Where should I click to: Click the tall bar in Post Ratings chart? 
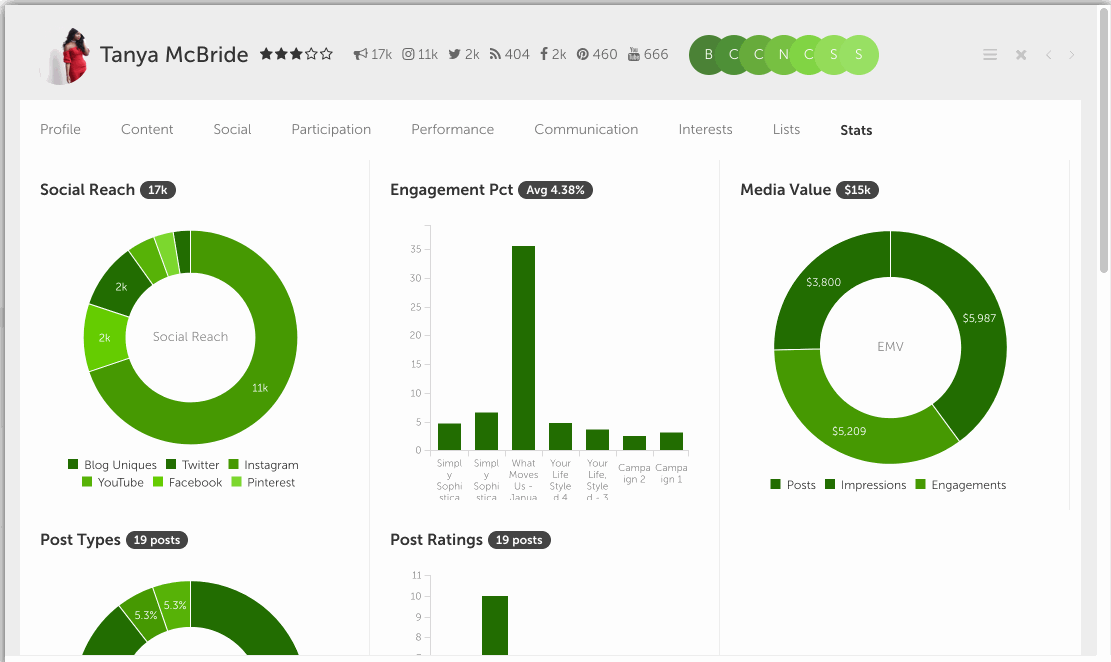click(x=495, y=625)
